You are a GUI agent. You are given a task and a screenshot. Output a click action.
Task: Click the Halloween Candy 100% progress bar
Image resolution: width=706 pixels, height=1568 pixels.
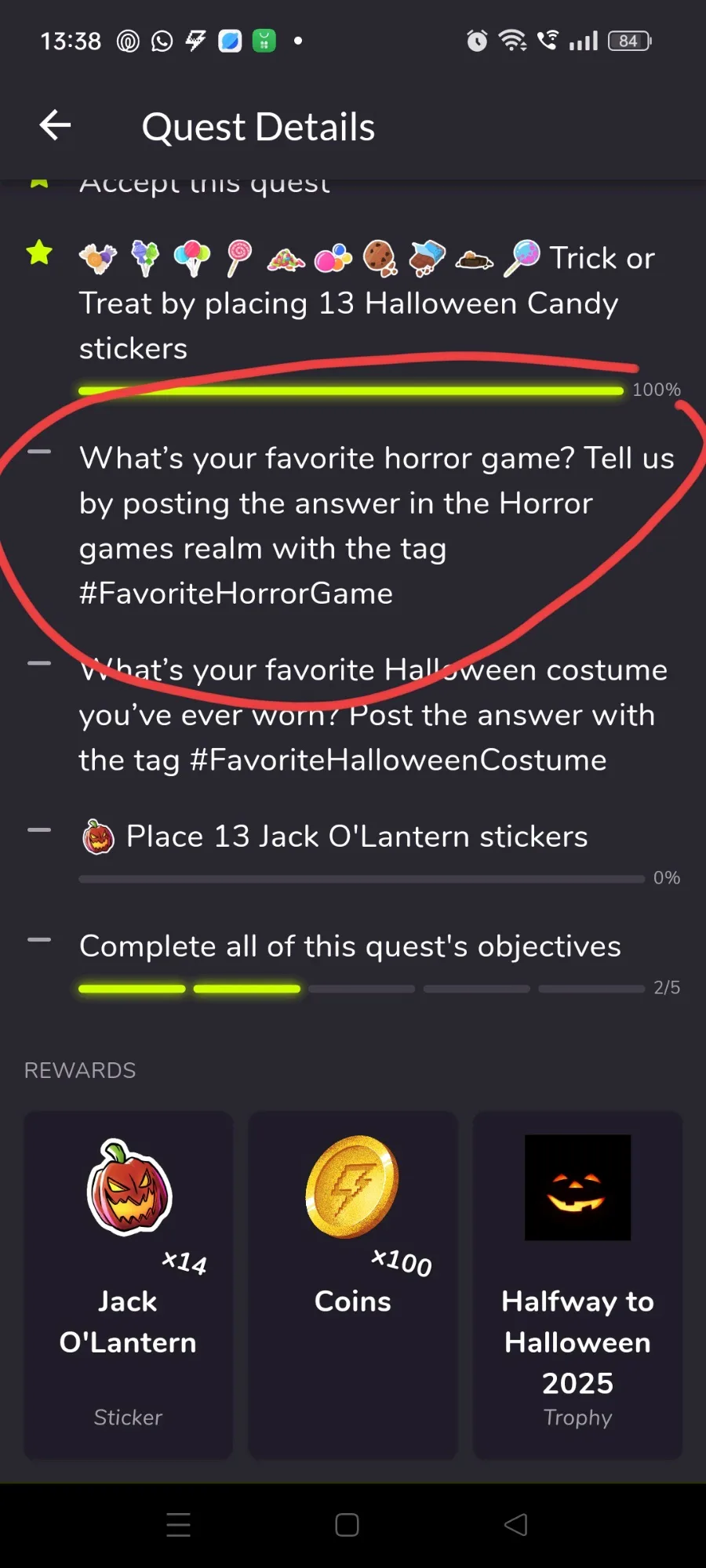click(x=351, y=390)
